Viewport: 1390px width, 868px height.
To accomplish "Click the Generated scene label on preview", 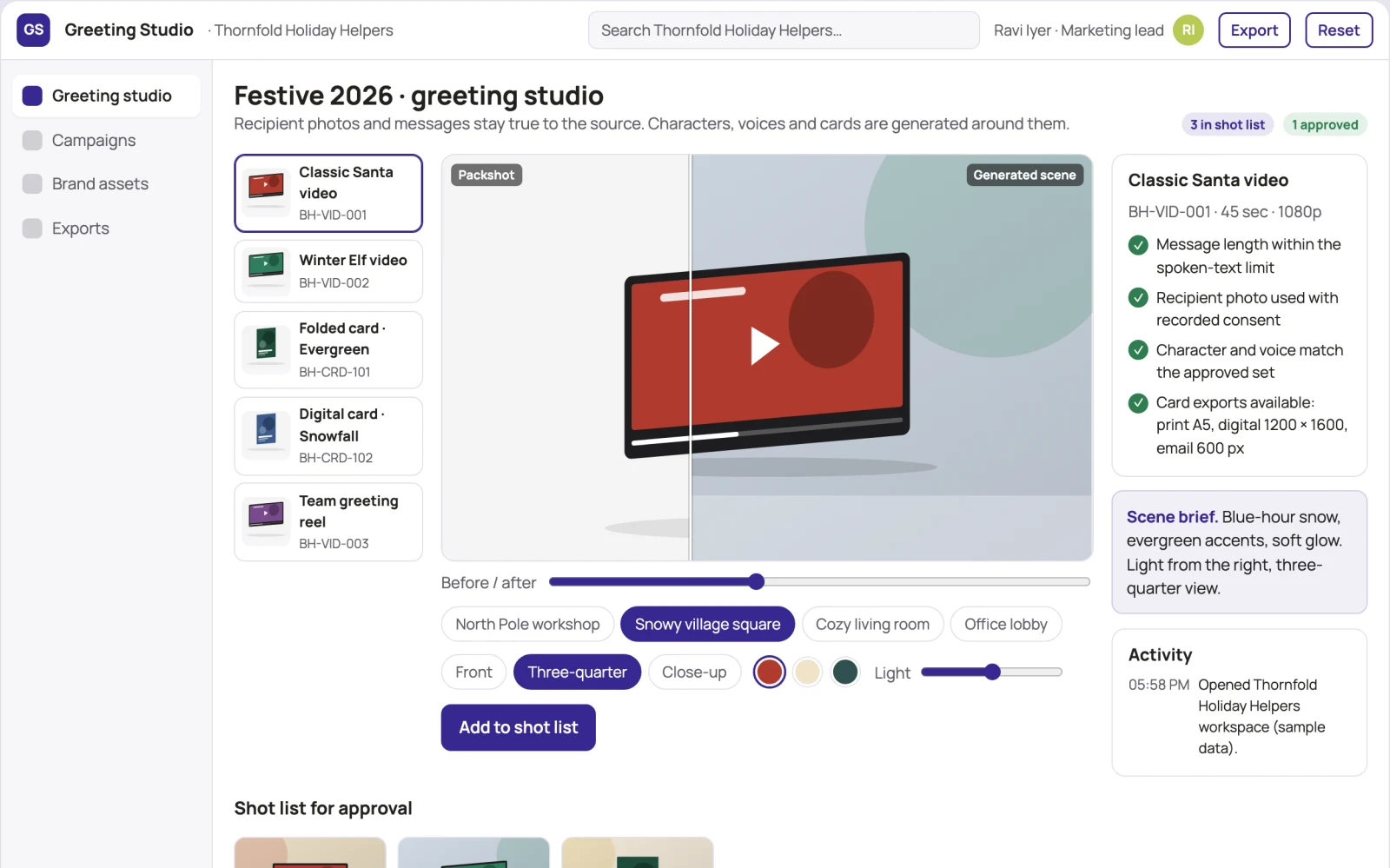I will (1024, 176).
